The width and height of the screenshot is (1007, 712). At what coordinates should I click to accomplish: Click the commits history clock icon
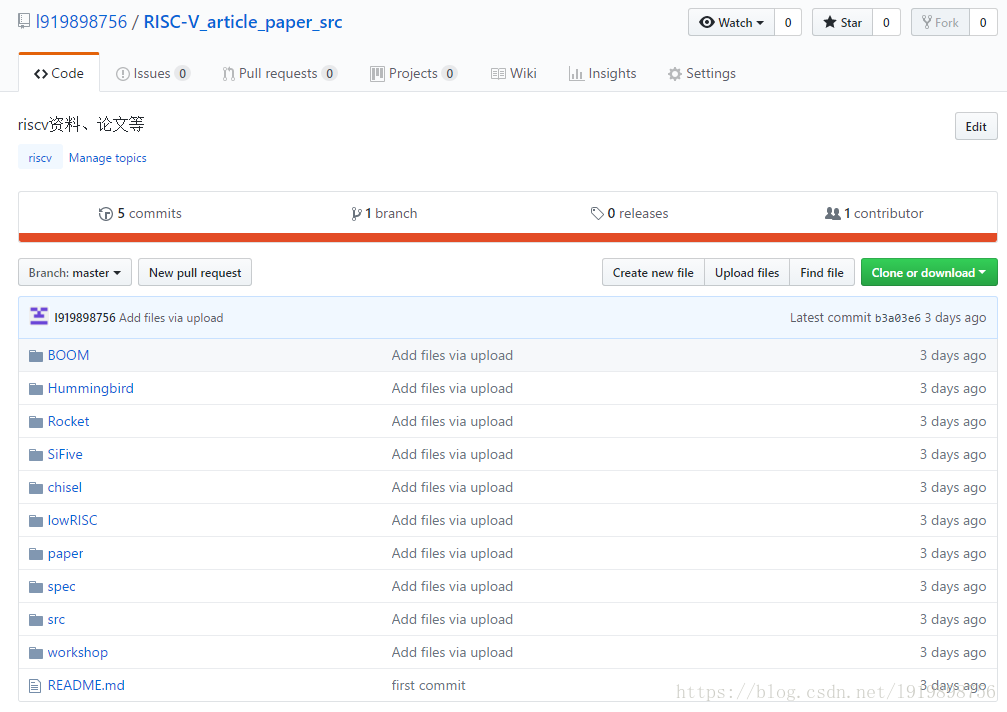[x=106, y=214]
